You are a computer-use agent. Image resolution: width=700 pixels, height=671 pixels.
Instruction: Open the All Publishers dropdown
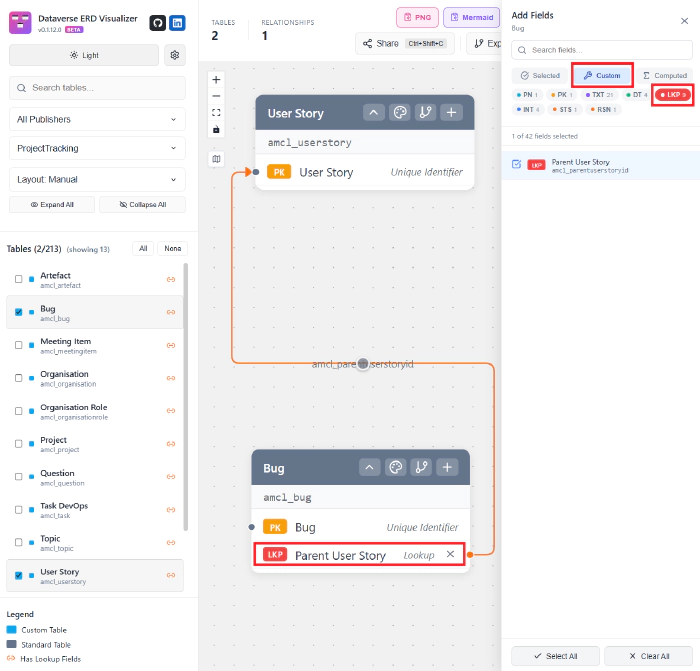point(96,119)
